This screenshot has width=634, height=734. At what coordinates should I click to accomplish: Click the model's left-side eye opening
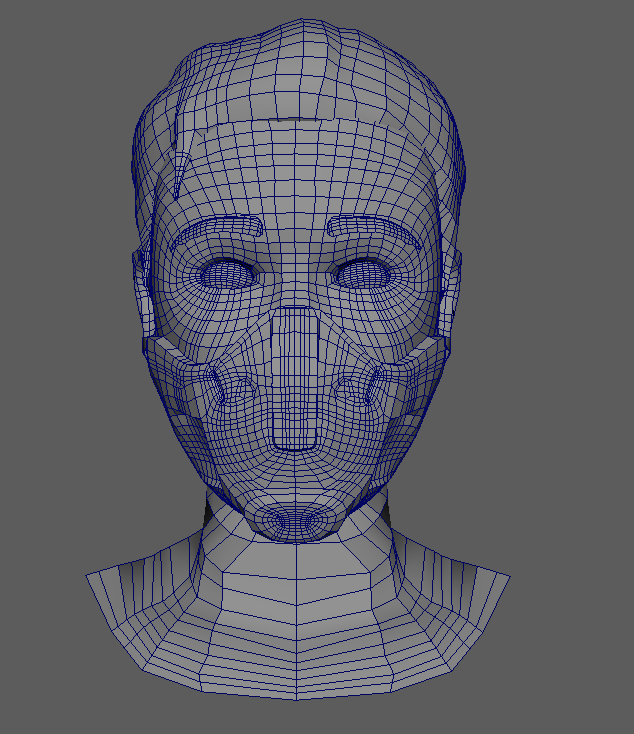click(229, 272)
